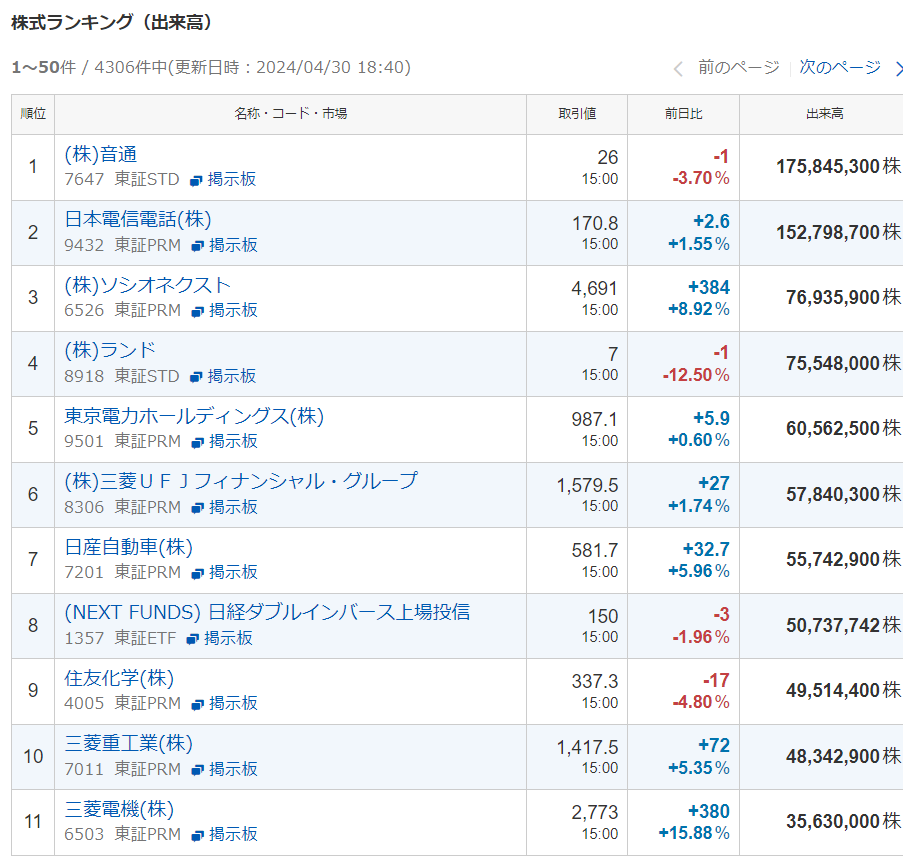Go to 次のページ

point(840,67)
